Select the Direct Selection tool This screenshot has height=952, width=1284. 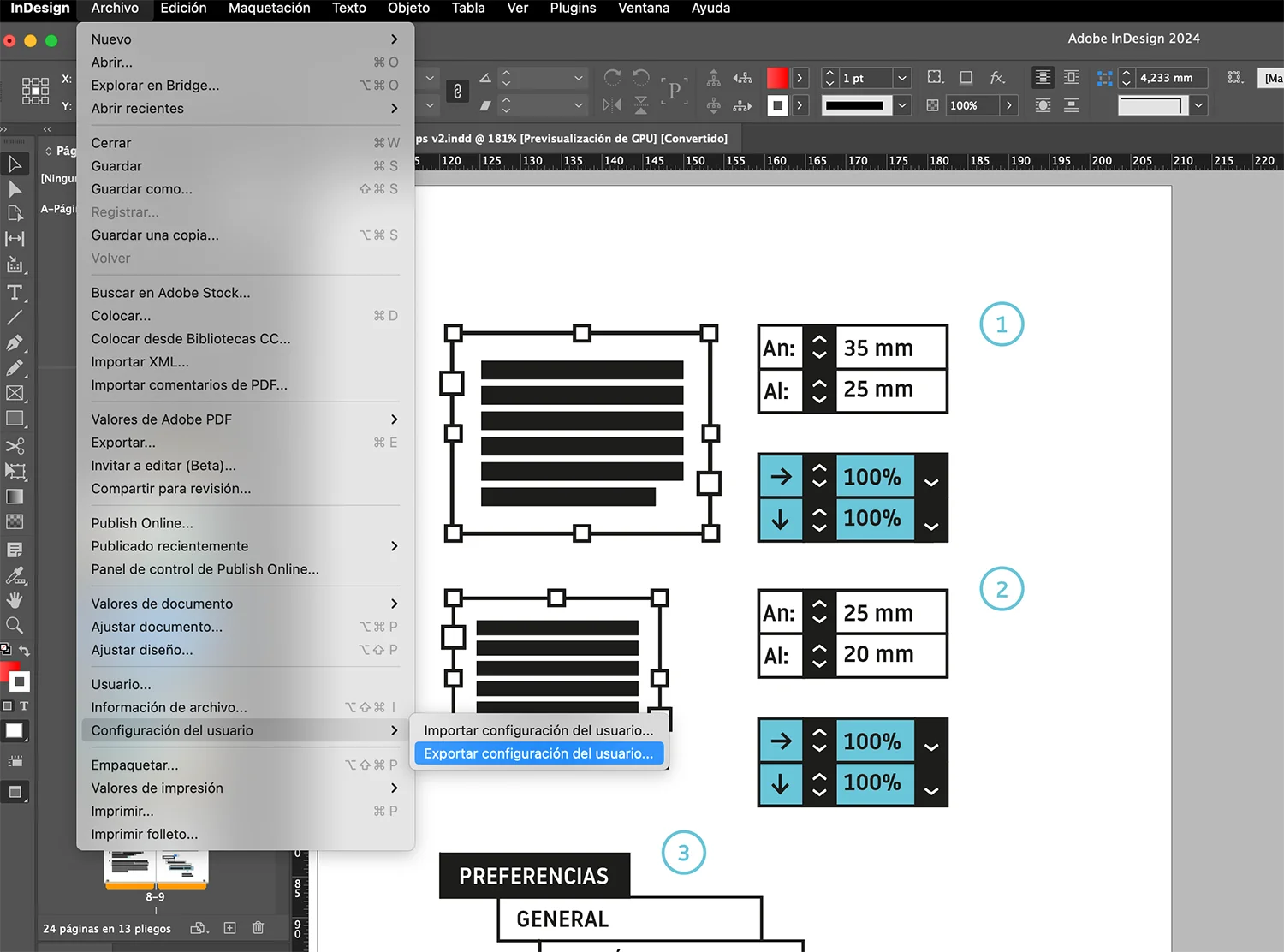pyautogui.click(x=15, y=187)
